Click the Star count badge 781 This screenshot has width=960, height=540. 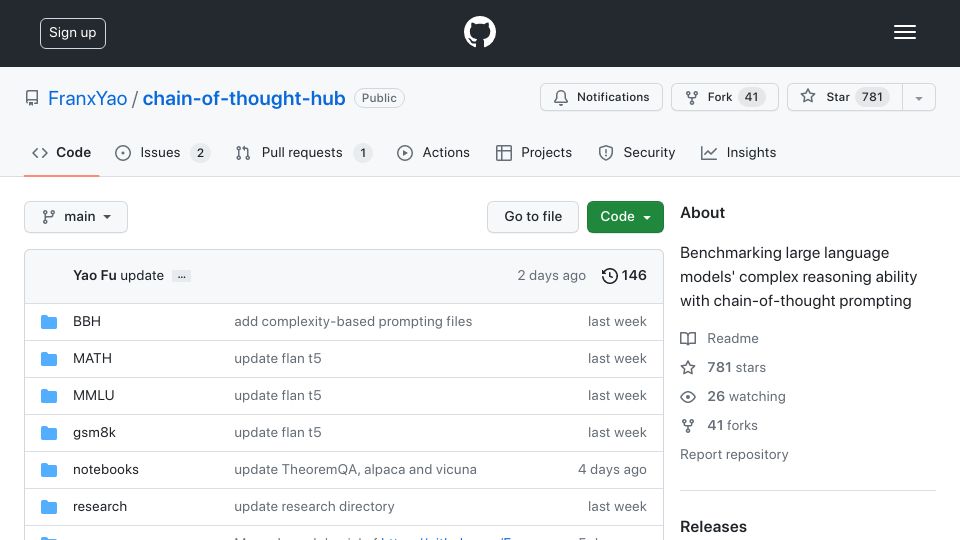(x=872, y=97)
